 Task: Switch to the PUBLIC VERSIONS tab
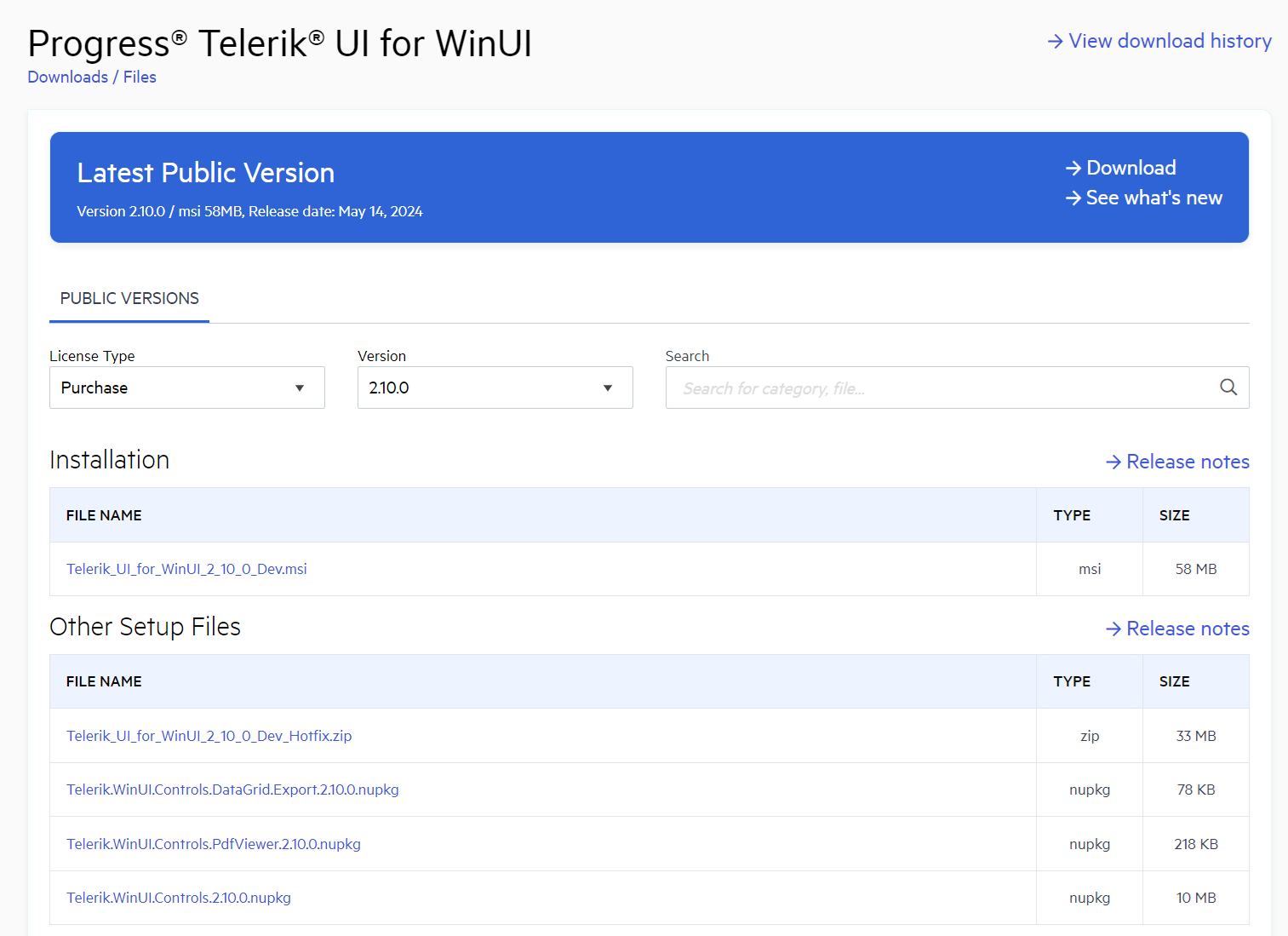coord(129,298)
